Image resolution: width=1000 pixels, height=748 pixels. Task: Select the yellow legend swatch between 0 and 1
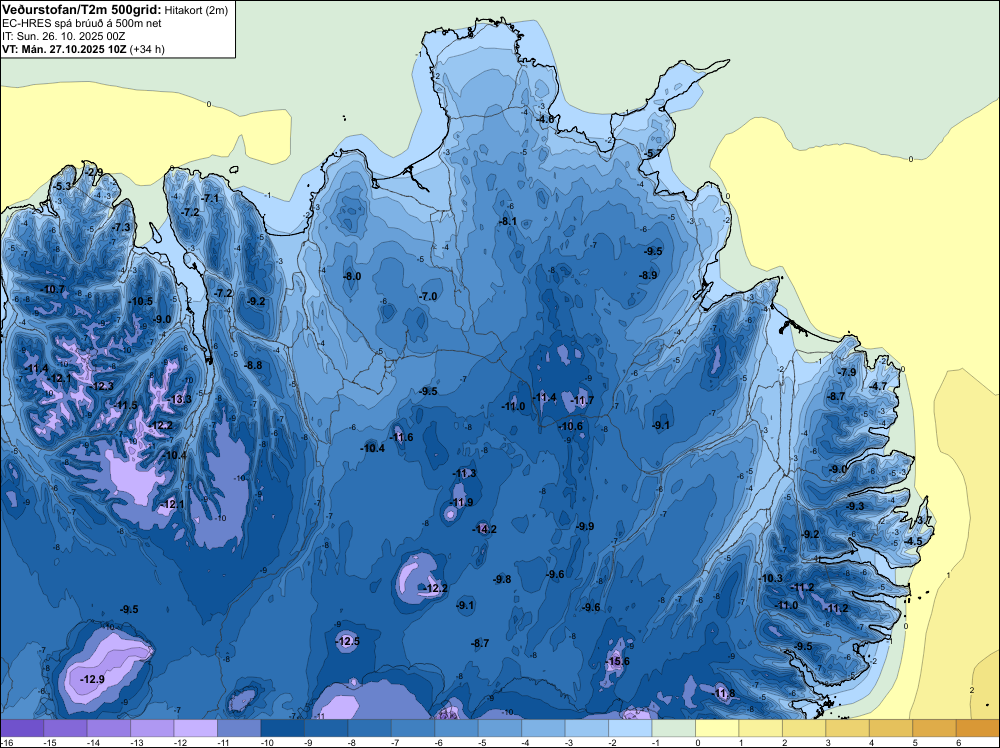click(717, 728)
